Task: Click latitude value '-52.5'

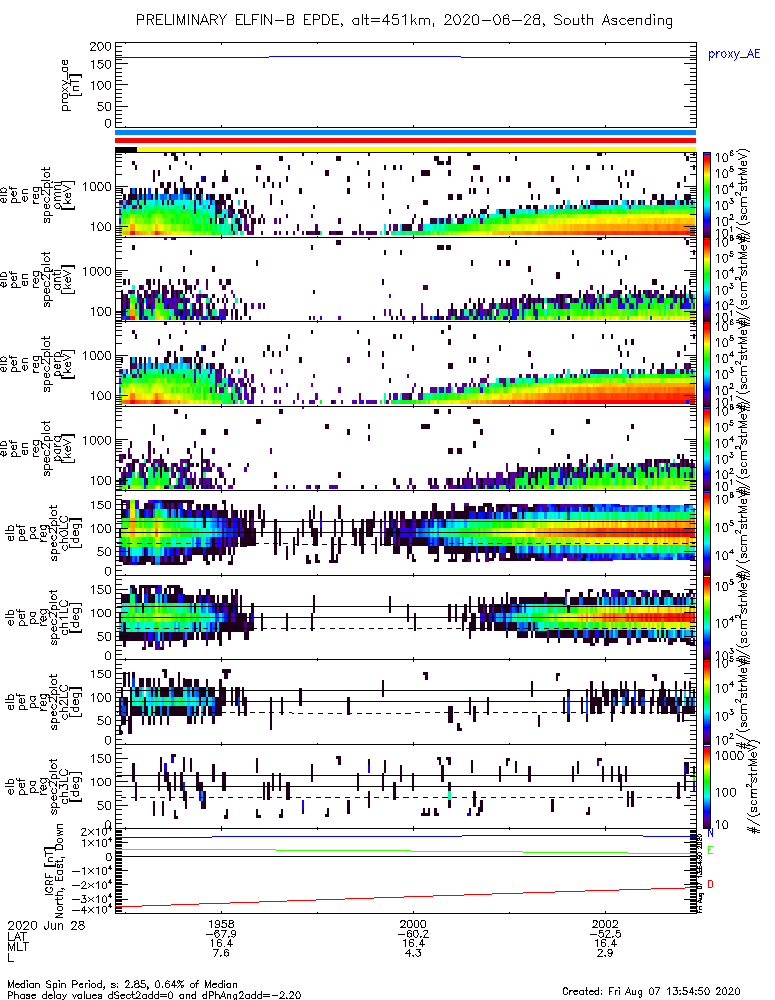Action: point(605,934)
